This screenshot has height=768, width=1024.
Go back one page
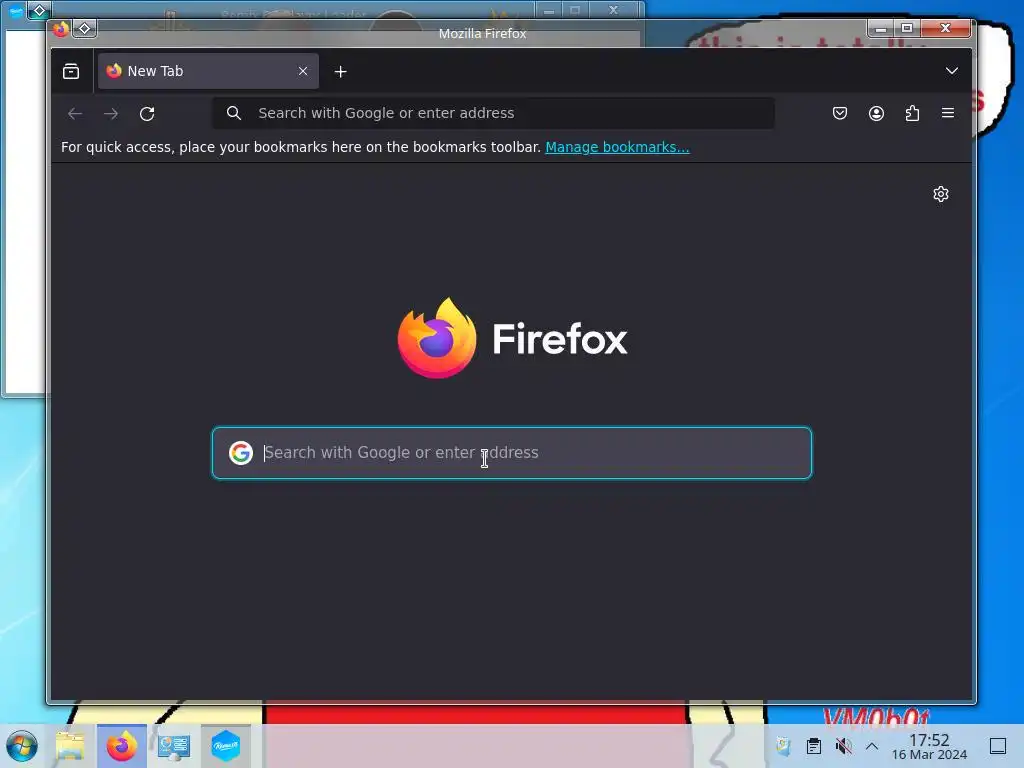click(75, 114)
